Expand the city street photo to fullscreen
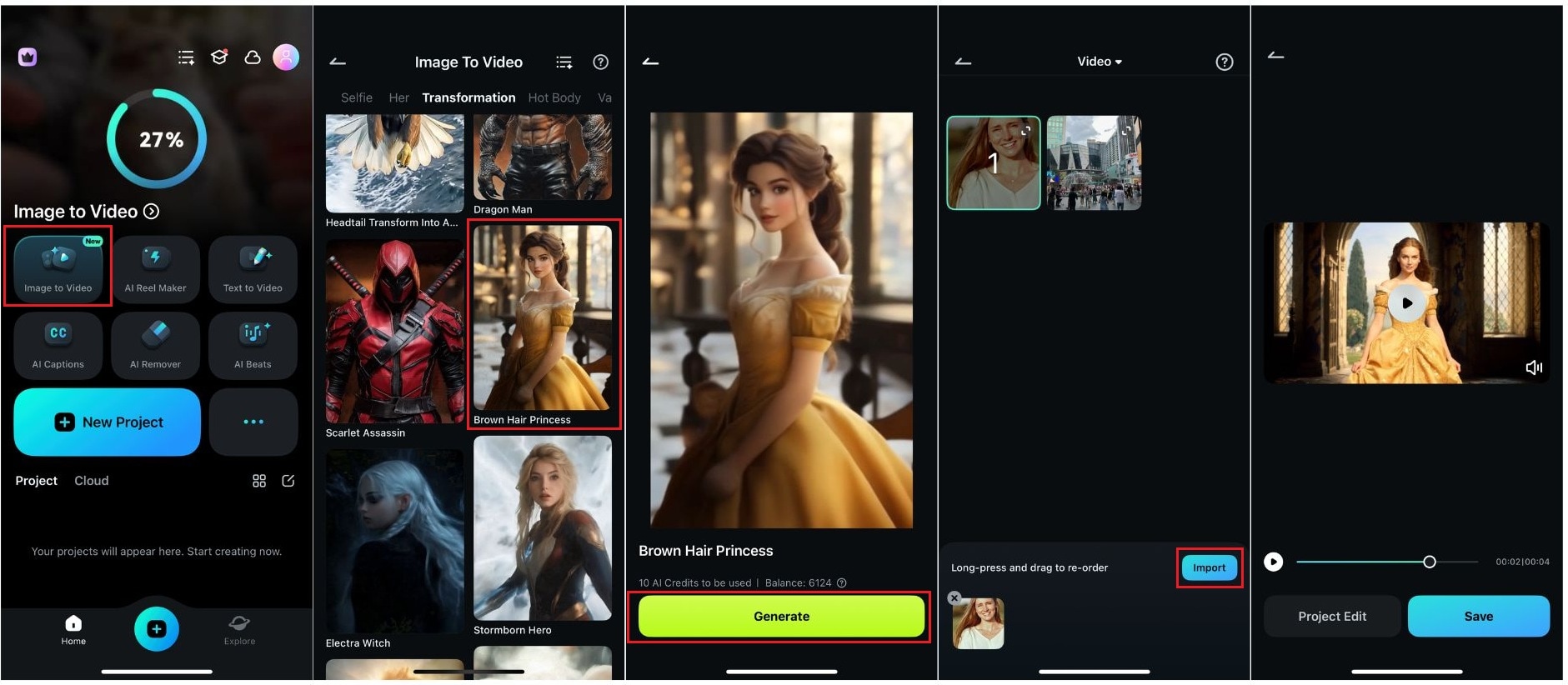Image resolution: width=1568 pixels, height=685 pixels. click(1126, 130)
